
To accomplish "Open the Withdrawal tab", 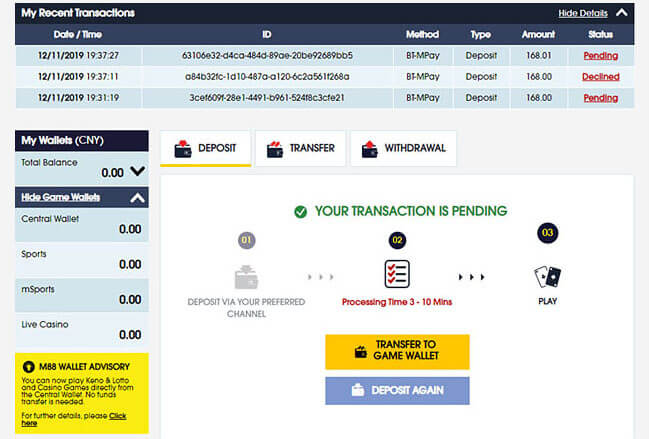I will pos(403,149).
